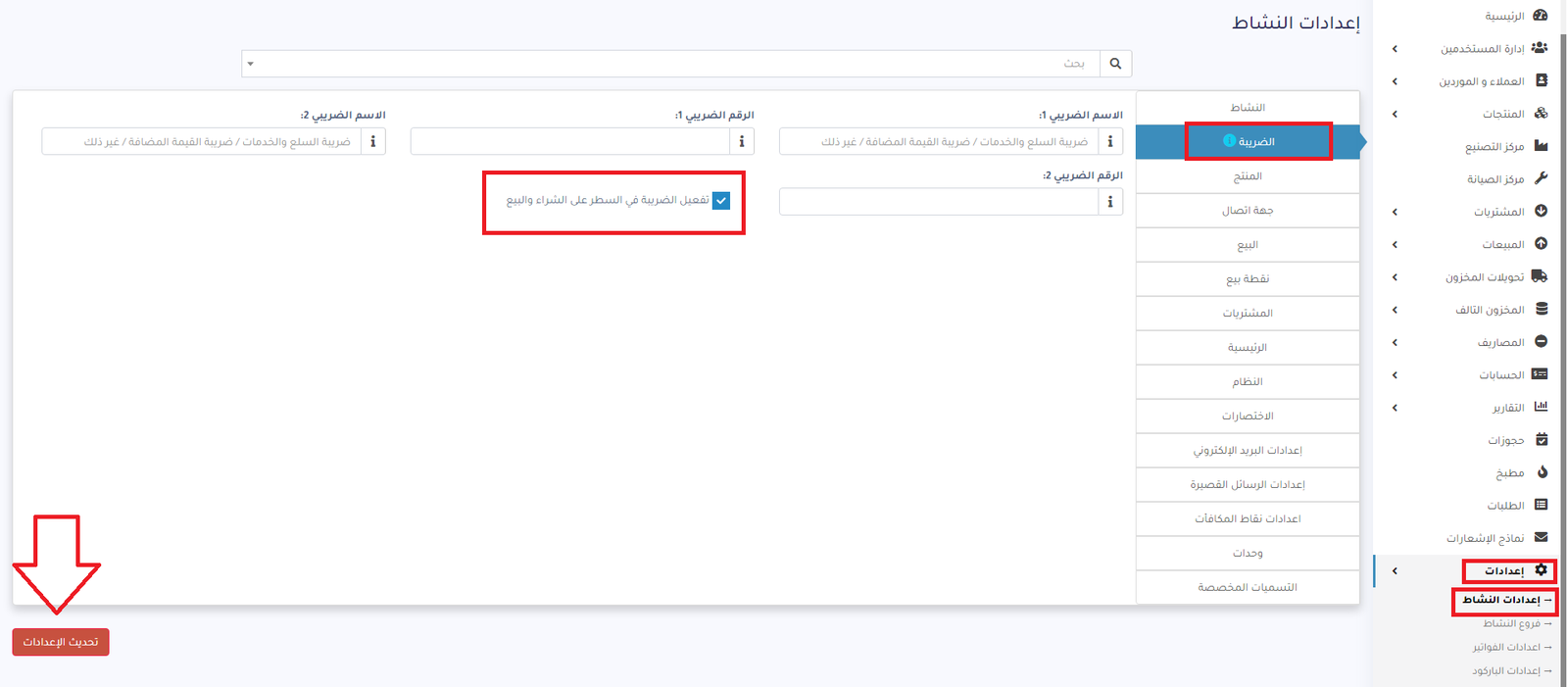Open the إعدادات البريد الإلكتروني tab
This screenshot has height=687, width=1568.
pos(1247,451)
